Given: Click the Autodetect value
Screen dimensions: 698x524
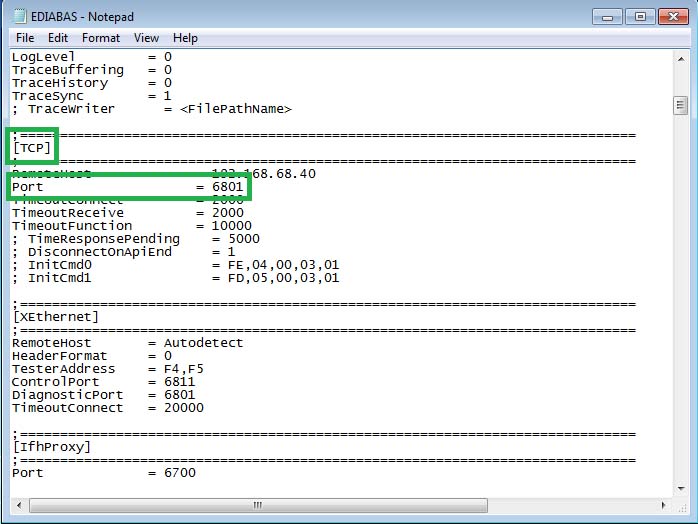Looking at the screenshot, I should 203,343.
